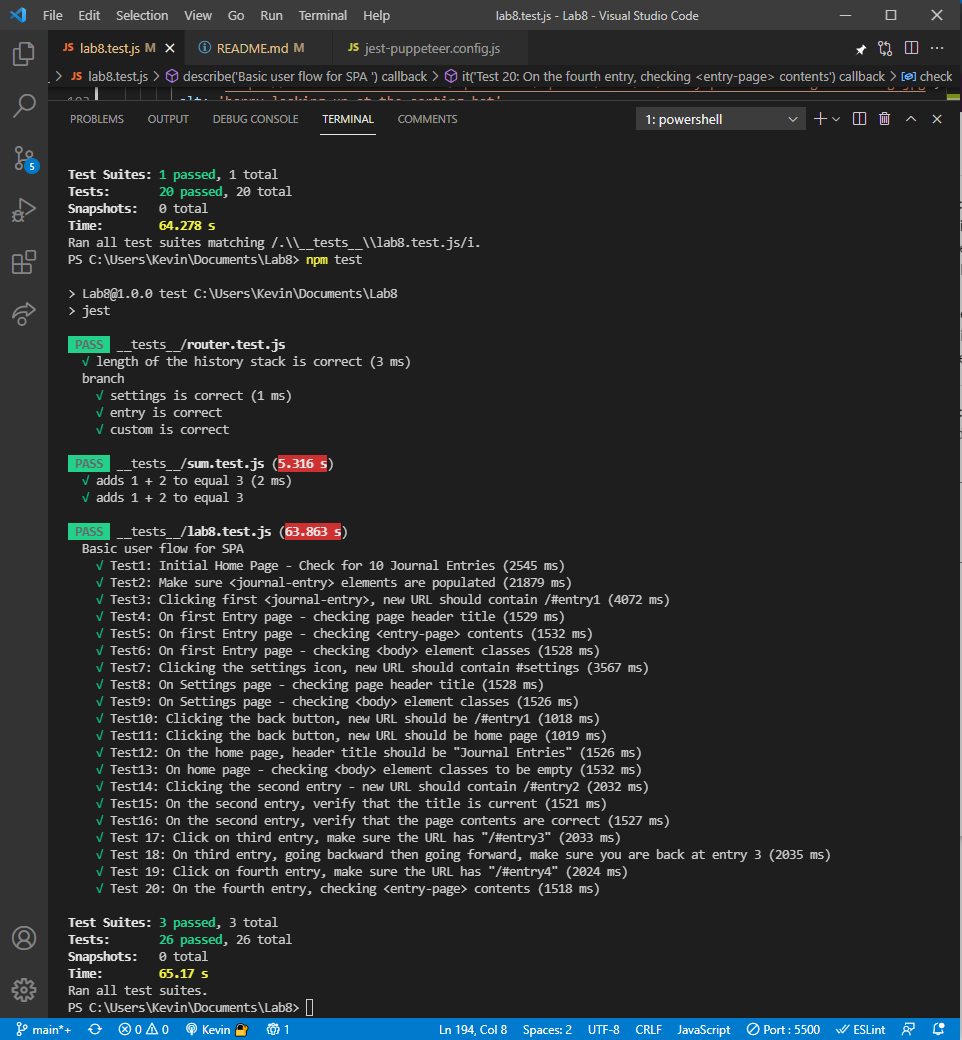
Task: Switch to the README.md editor tab
Action: (x=260, y=48)
